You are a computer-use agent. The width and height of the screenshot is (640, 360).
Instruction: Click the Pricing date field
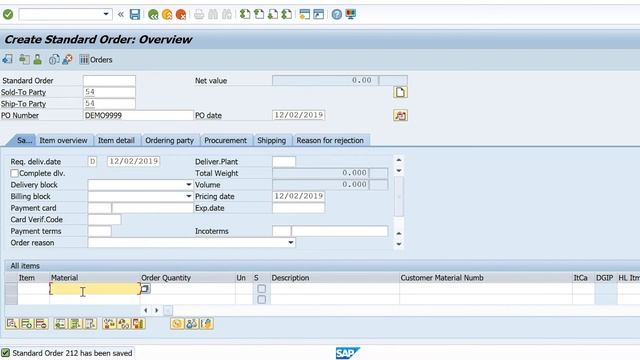298,196
